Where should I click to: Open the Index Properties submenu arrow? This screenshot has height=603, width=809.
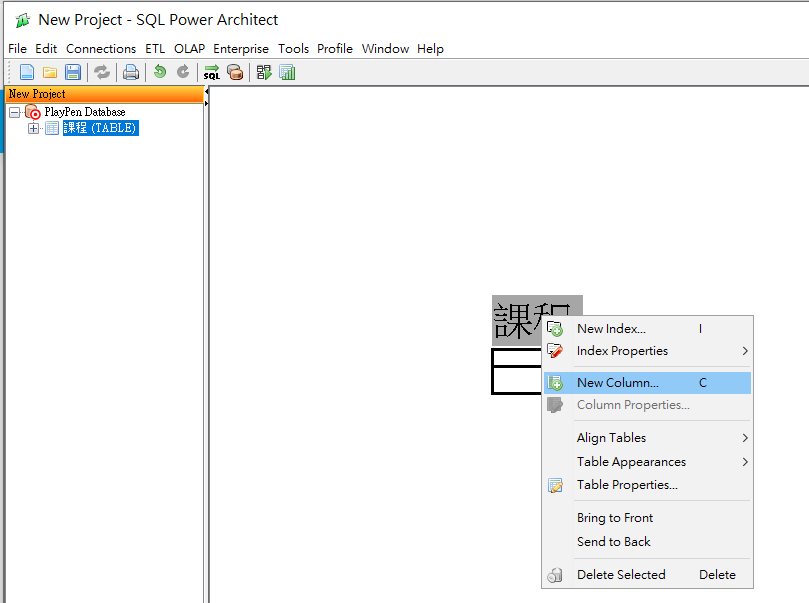click(x=745, y=351)
